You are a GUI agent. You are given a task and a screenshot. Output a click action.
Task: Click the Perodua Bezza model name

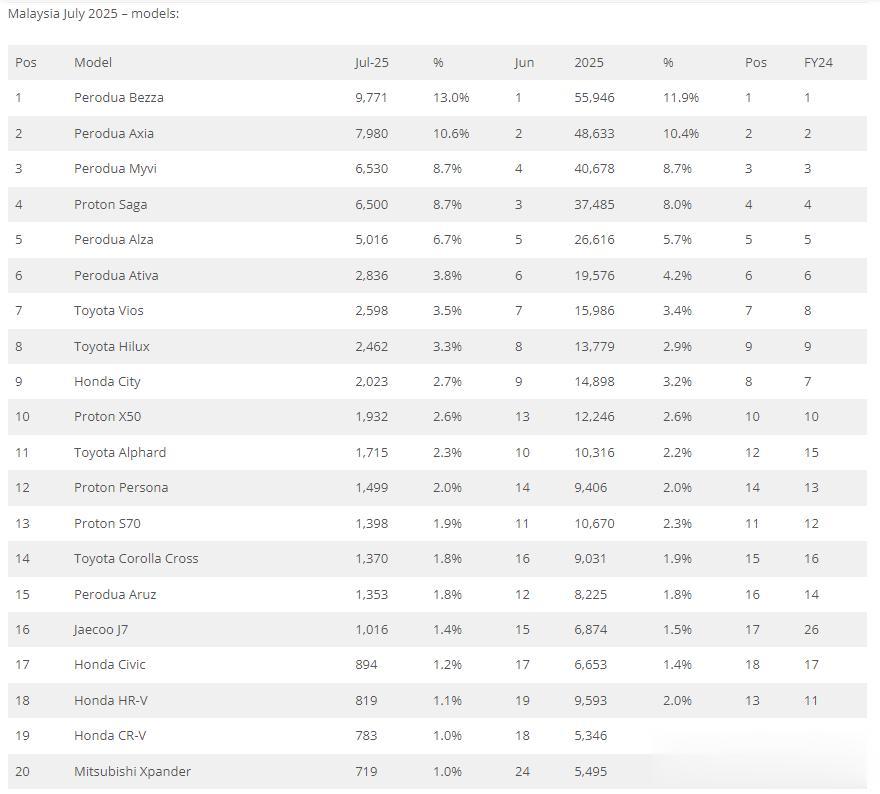pyautogui.click(x=118, y=98)
